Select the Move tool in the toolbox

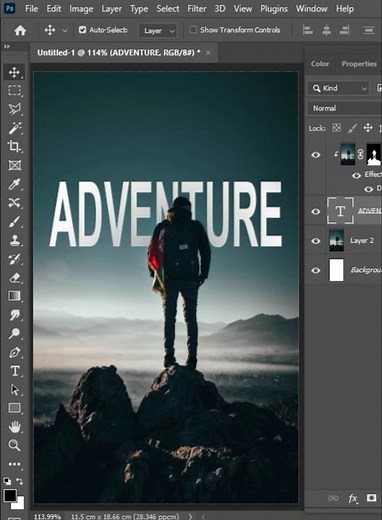(14, 72)
